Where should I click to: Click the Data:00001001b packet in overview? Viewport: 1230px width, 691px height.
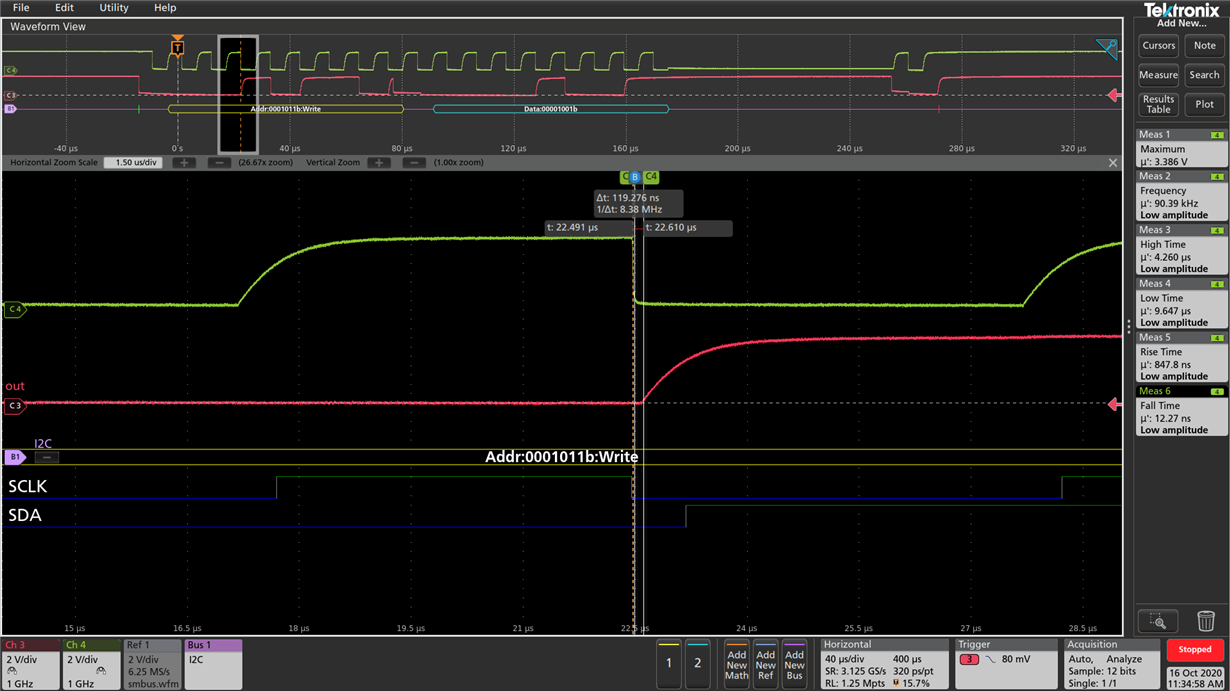551,109
